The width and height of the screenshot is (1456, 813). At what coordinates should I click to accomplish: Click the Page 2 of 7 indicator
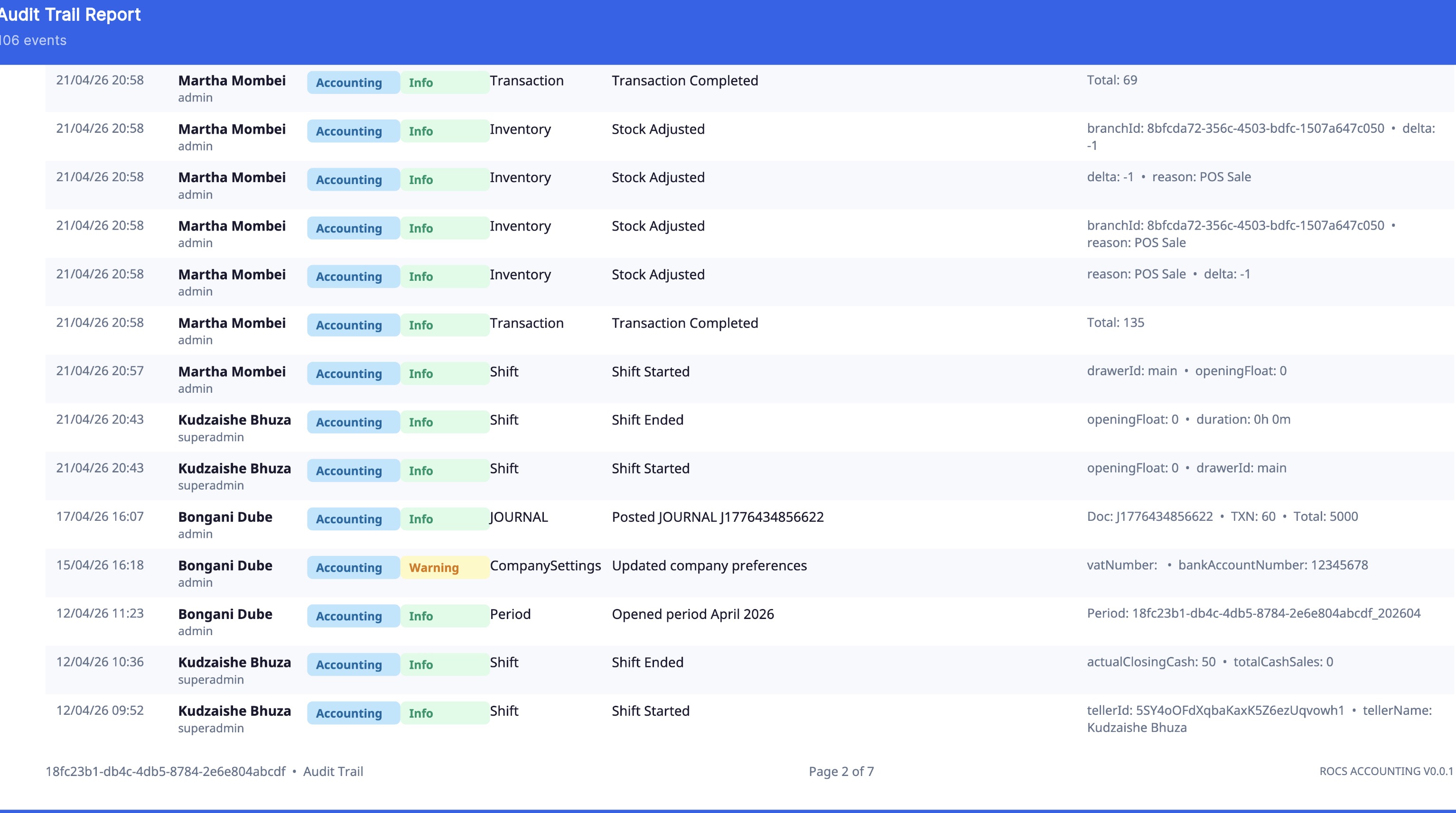(x=841, y=771)
